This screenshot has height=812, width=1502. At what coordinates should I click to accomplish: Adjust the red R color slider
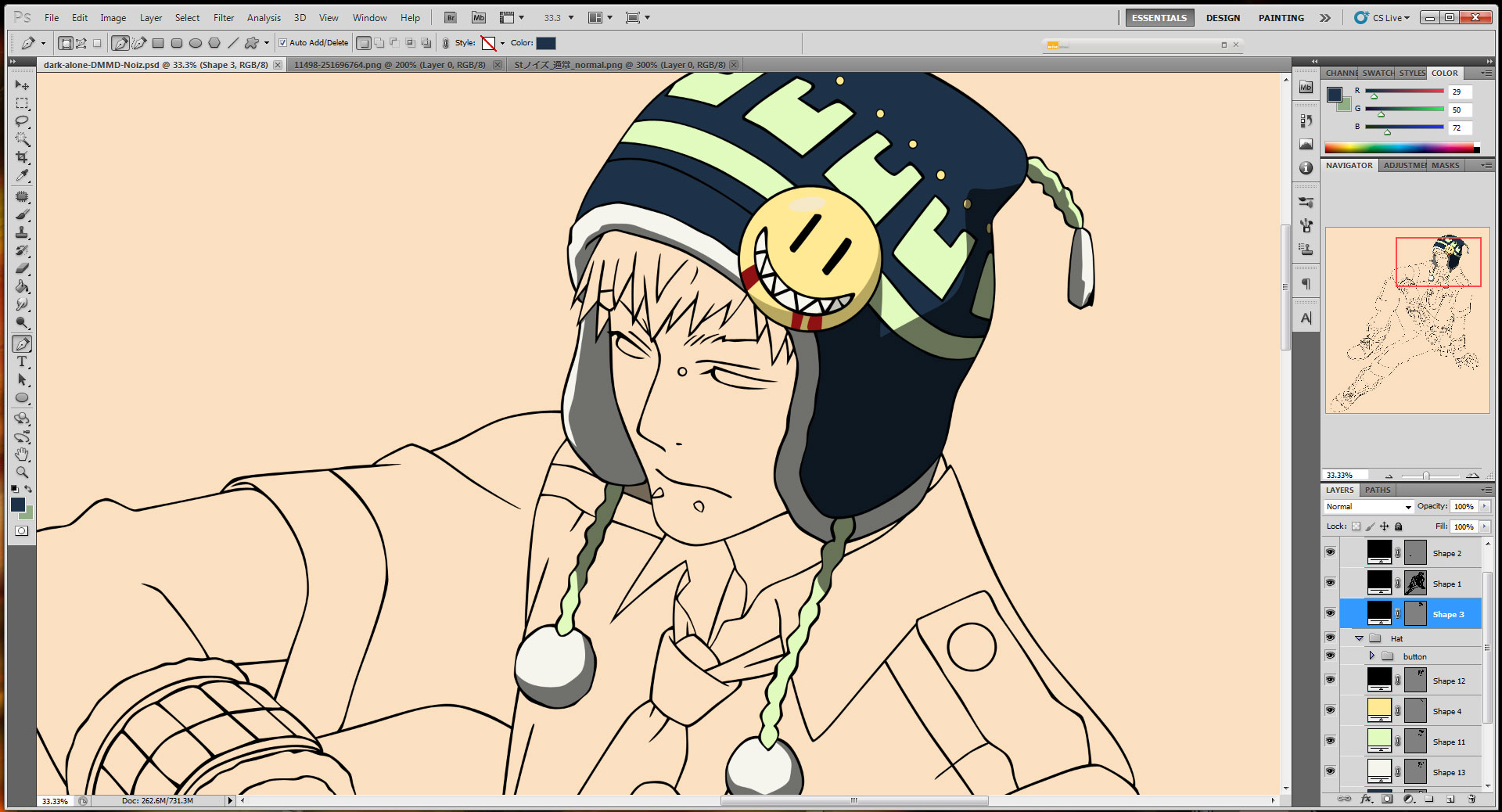[x=1374, y=96]
